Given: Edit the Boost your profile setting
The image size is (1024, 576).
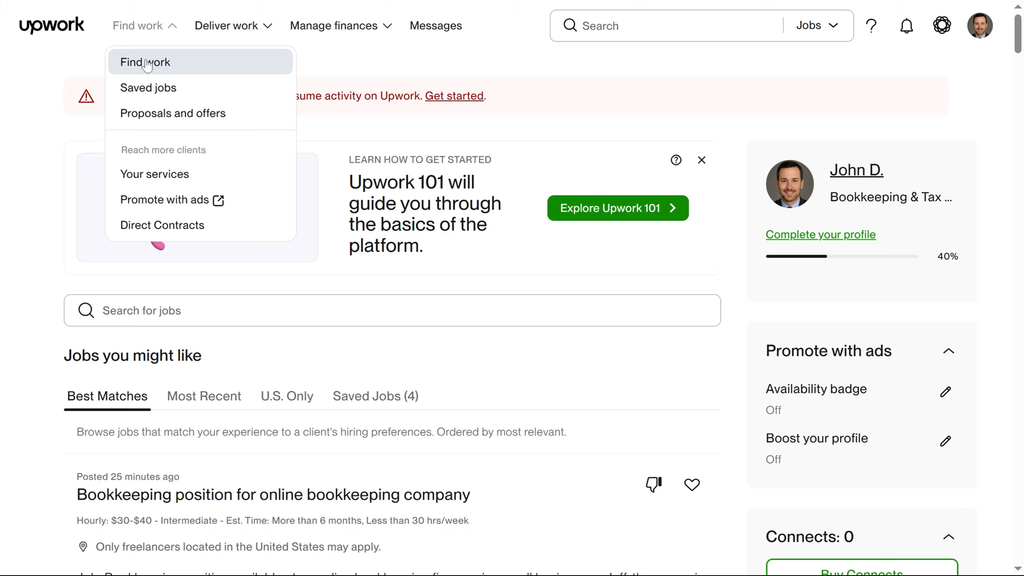Looking at the screenshot, I should (x=945, y=441).
